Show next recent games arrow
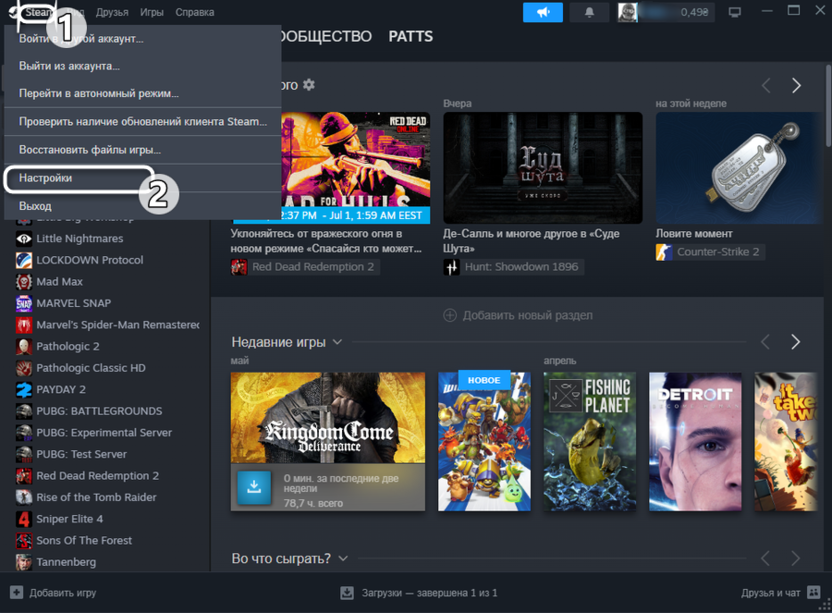The height and width of the screenshot is (613, 832). coord(795,342)
